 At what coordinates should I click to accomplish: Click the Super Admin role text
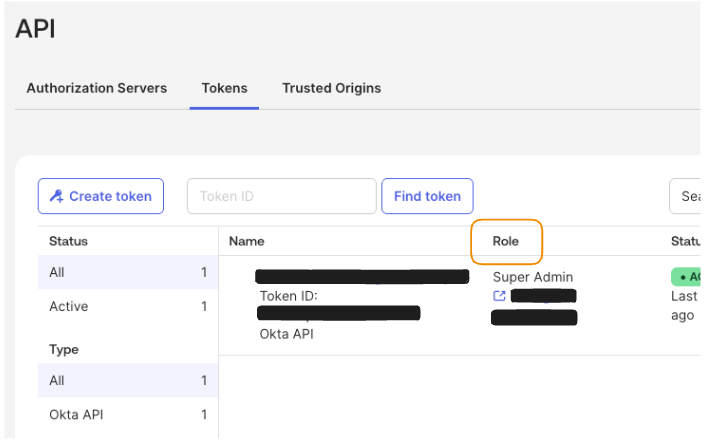tap(533, 277)
